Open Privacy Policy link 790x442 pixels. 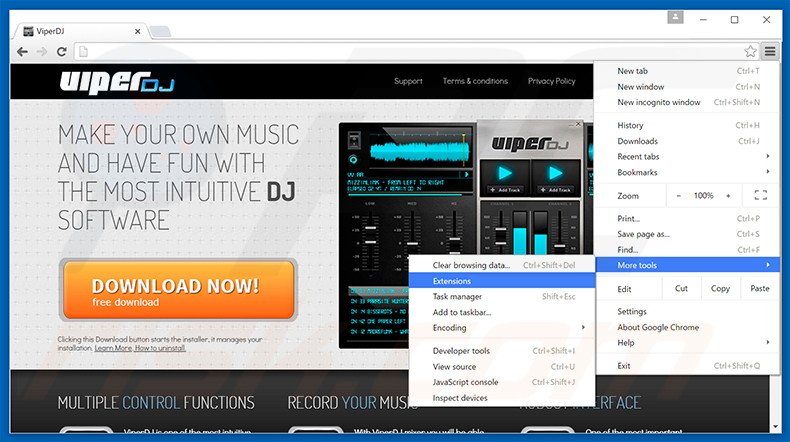coord(551,81)
